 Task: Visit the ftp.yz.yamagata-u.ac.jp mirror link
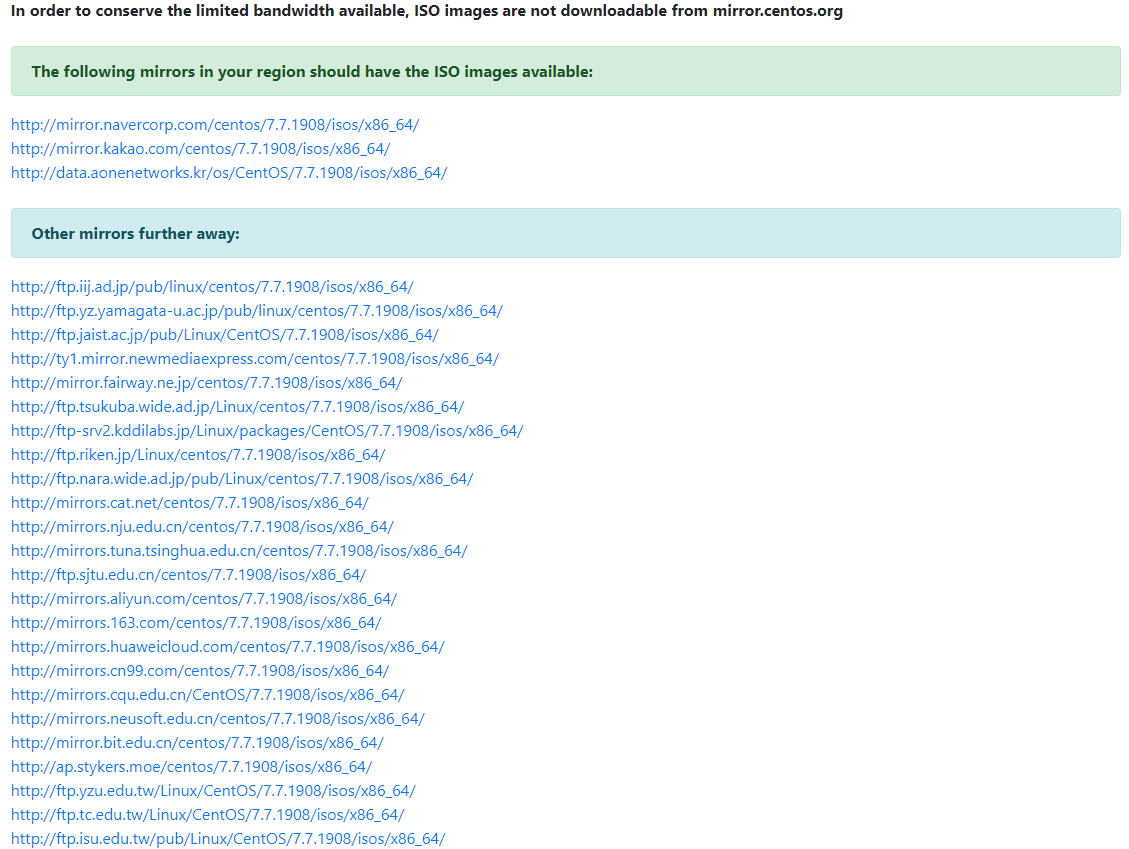[256, 310]
